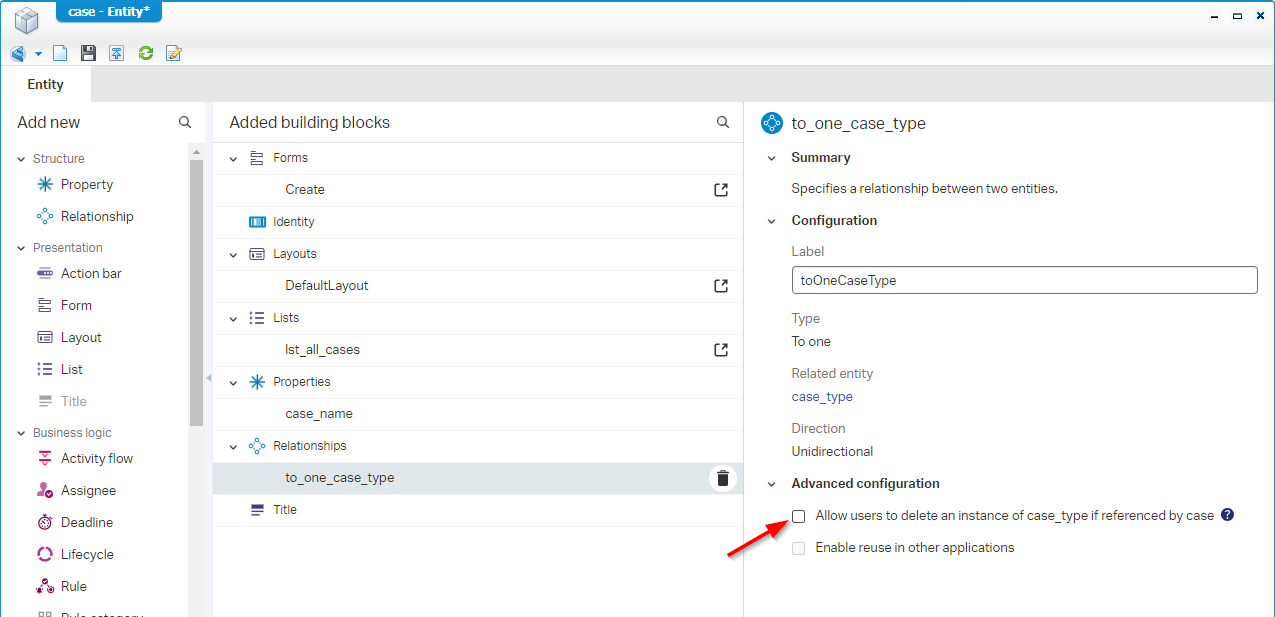Collapse the Relationships tree node
1275x617 pixels.
[x=234, y=446]
